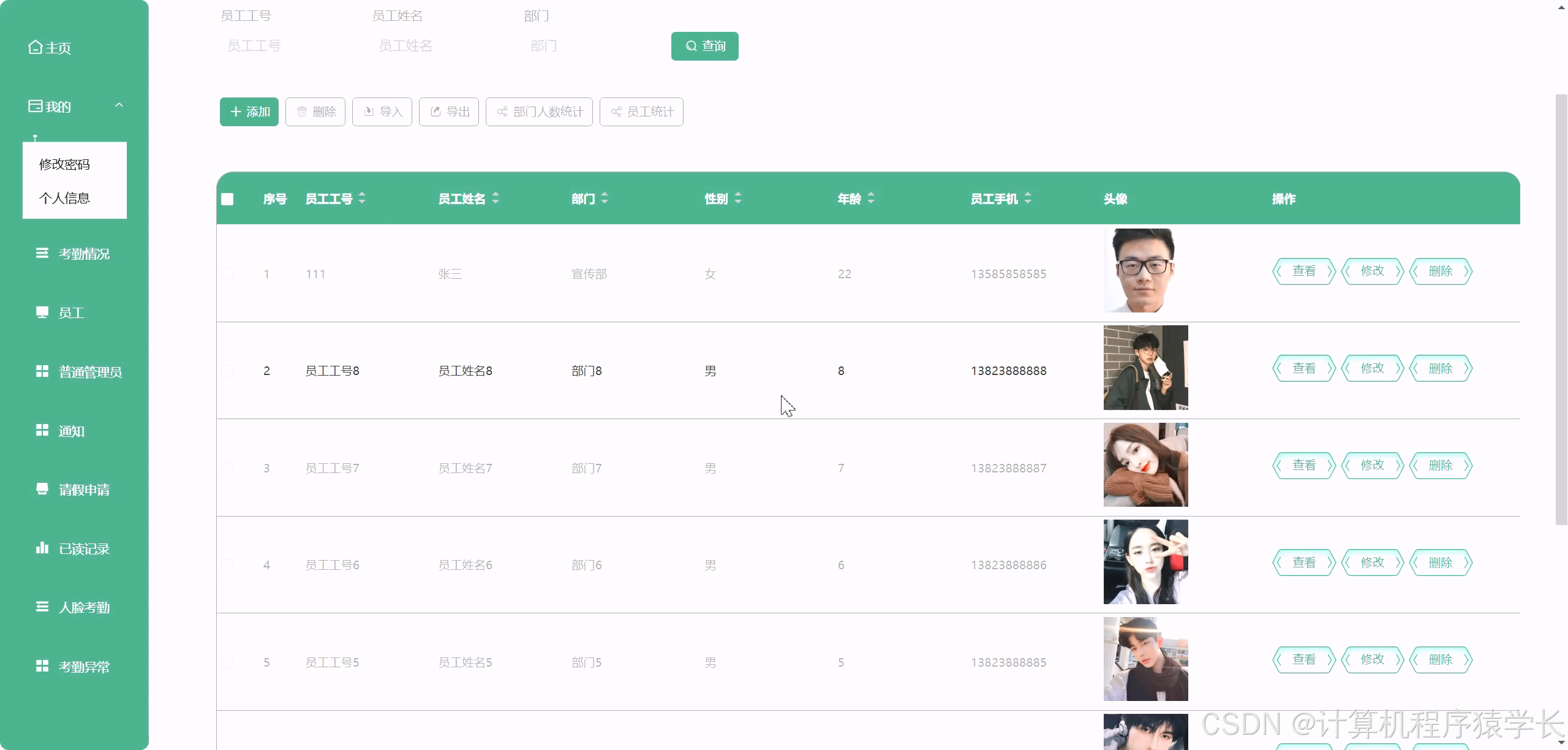Click the 请假申请 sidebar icon
The height and width of the screenshot is (750, 1568).
point(42,489)
